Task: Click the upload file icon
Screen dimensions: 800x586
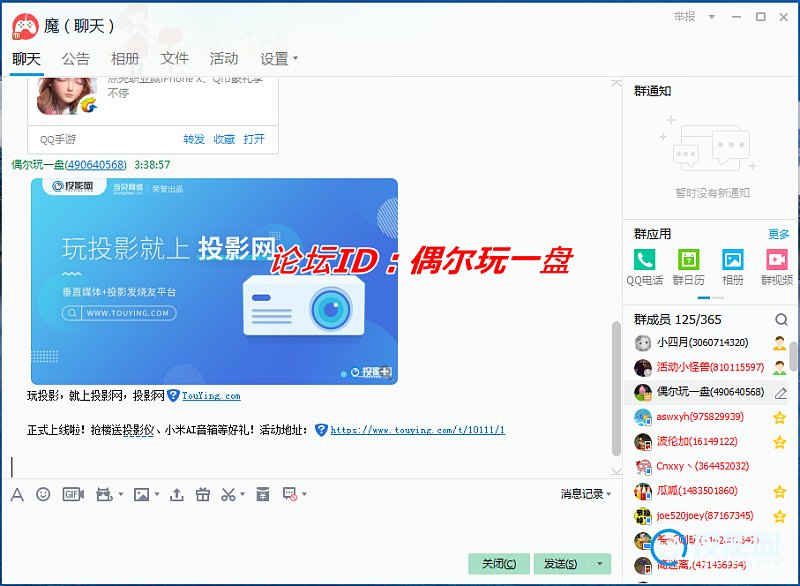Action: pyautogui.click(x=177, y=494)
